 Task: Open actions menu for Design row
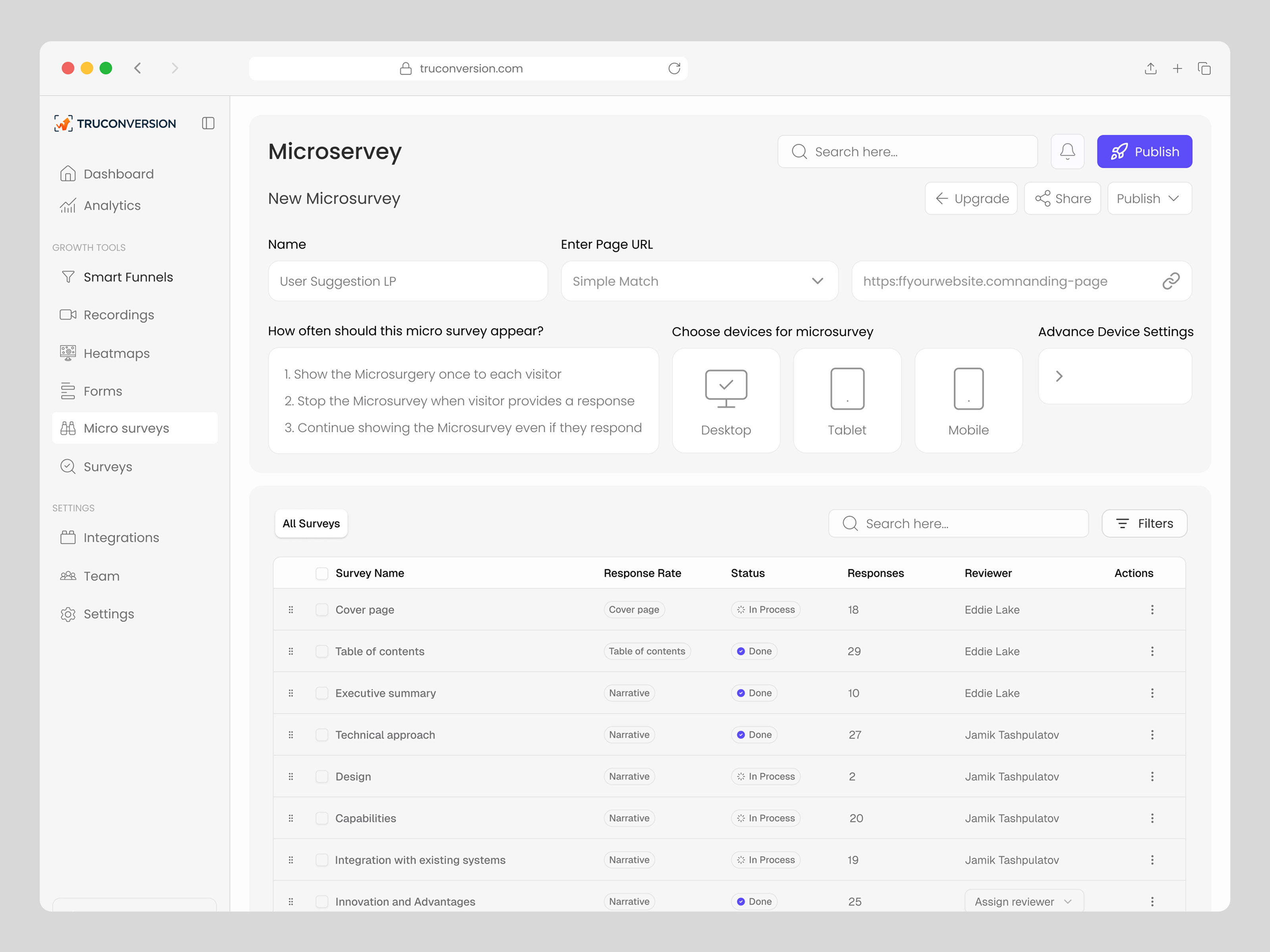[1152, 776]
